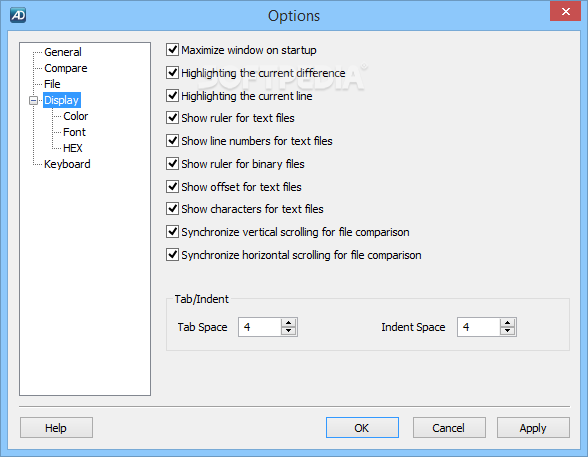
Task: Open Help for options dialog
Action: (56, 428)
